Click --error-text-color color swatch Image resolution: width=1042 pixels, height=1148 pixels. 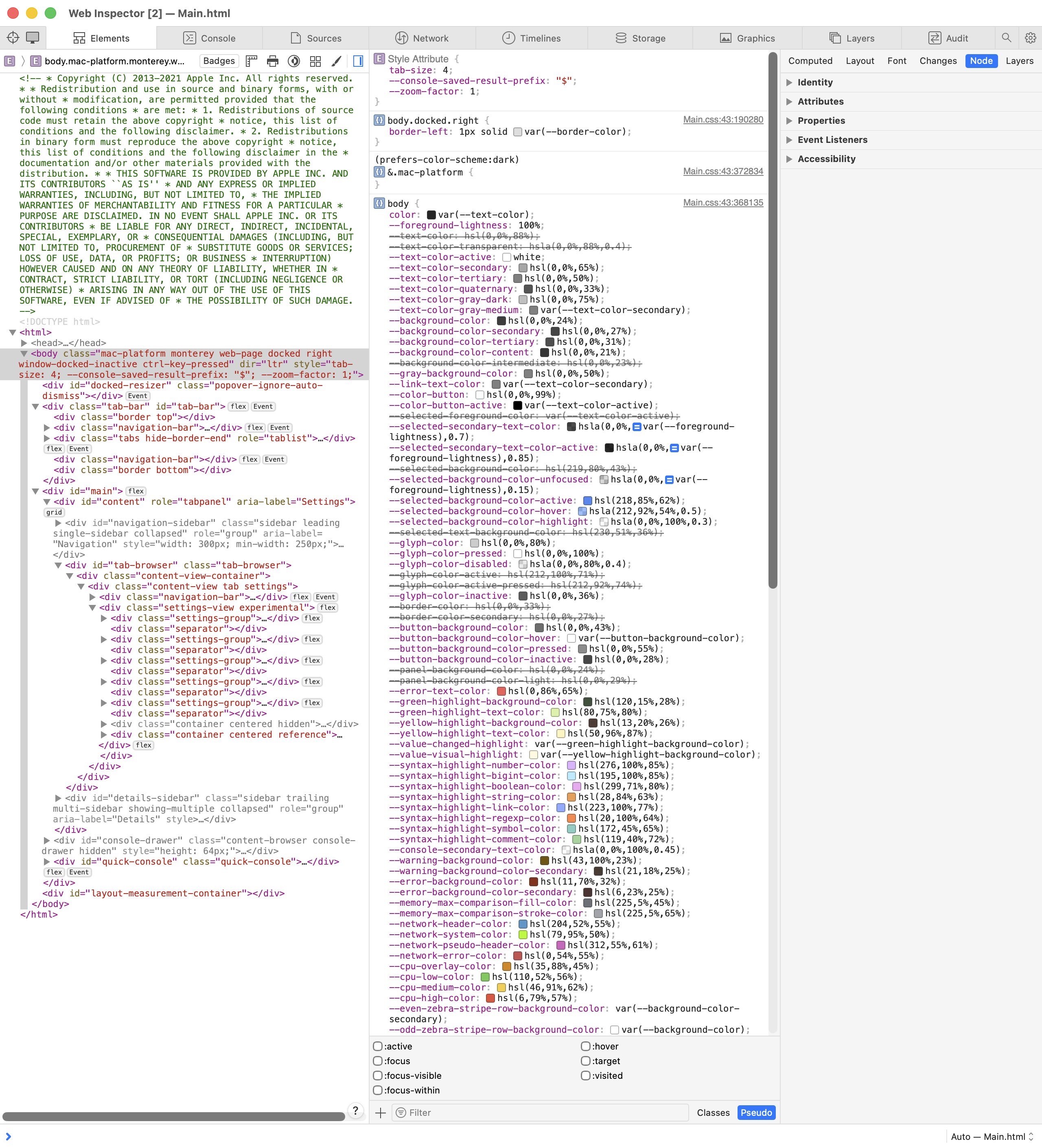coord(501,691)
